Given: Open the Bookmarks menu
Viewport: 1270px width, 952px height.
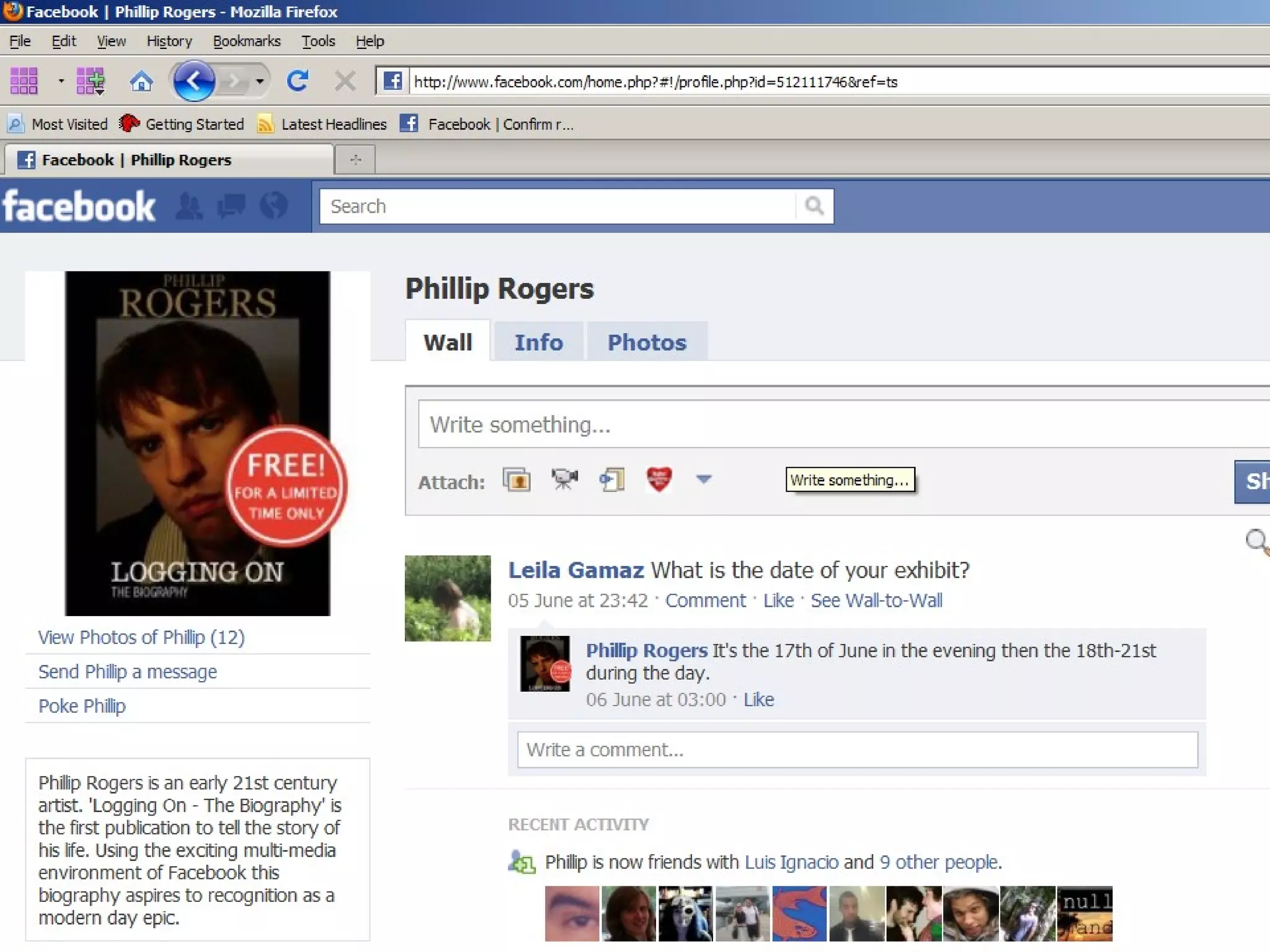Looking at the screenshot, I should point(246,42).
